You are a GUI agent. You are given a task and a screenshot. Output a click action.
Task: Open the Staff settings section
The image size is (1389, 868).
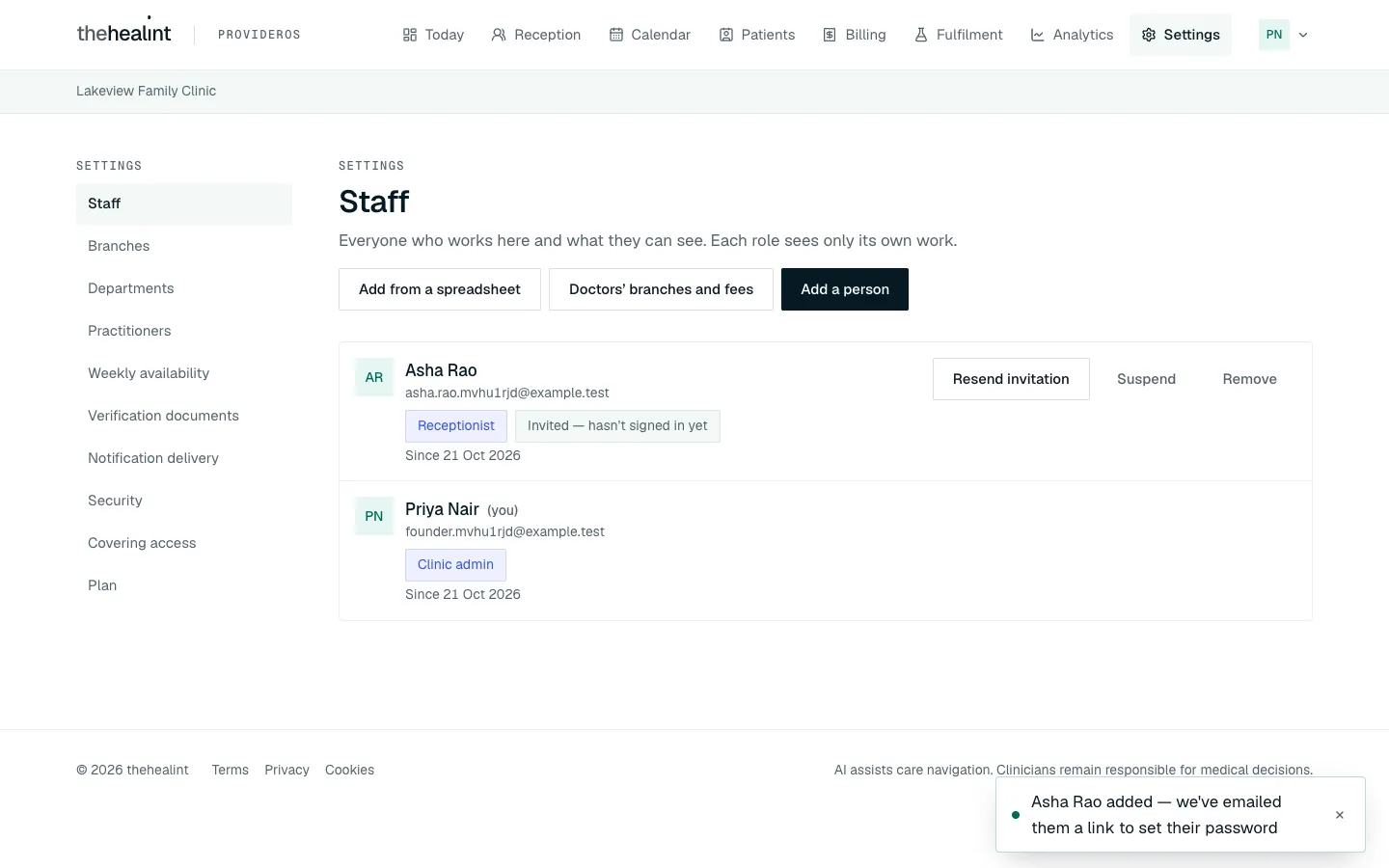(184, 203)
